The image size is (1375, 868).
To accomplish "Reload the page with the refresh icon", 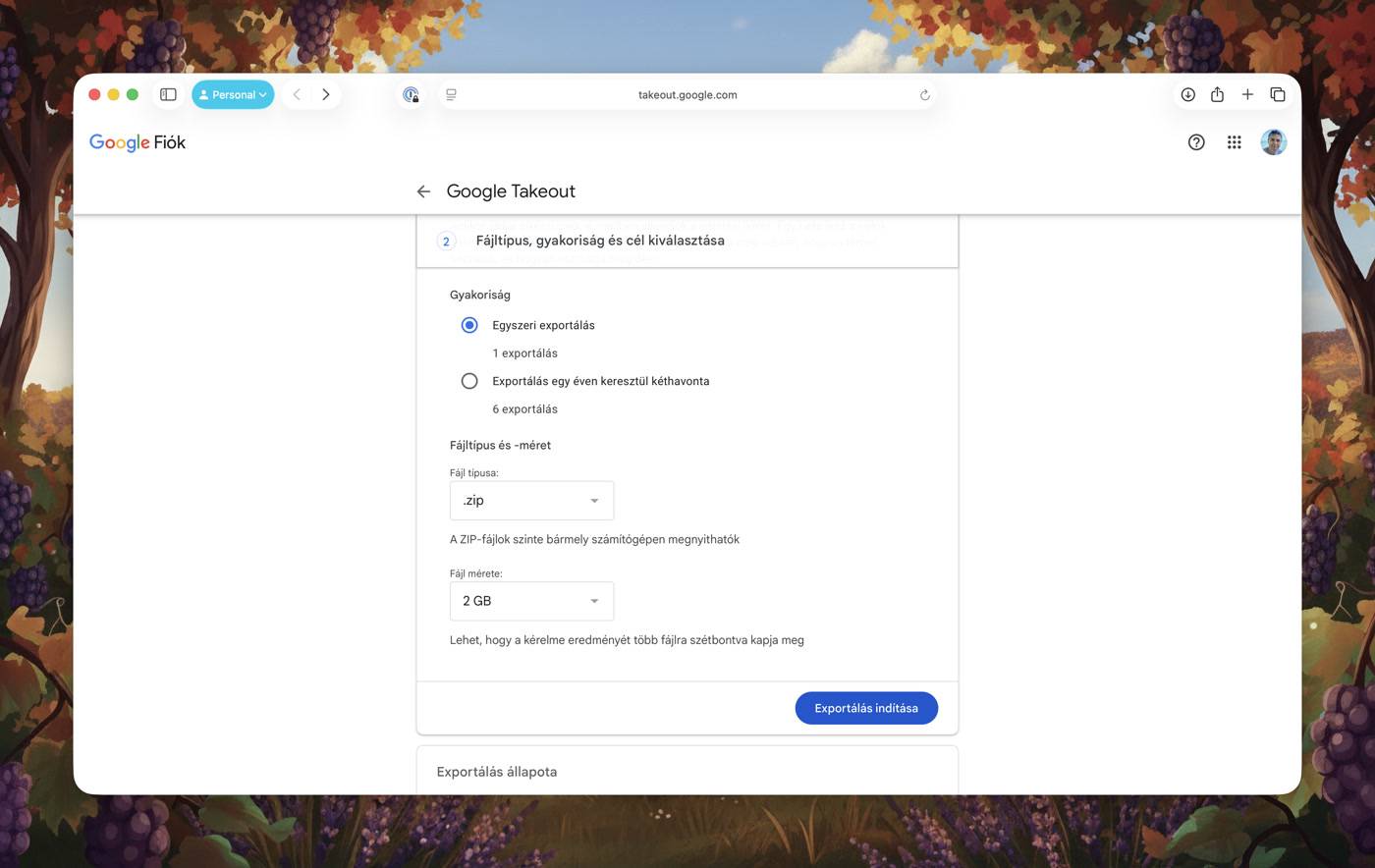I will pyautogui.click(x=924, y=95).
